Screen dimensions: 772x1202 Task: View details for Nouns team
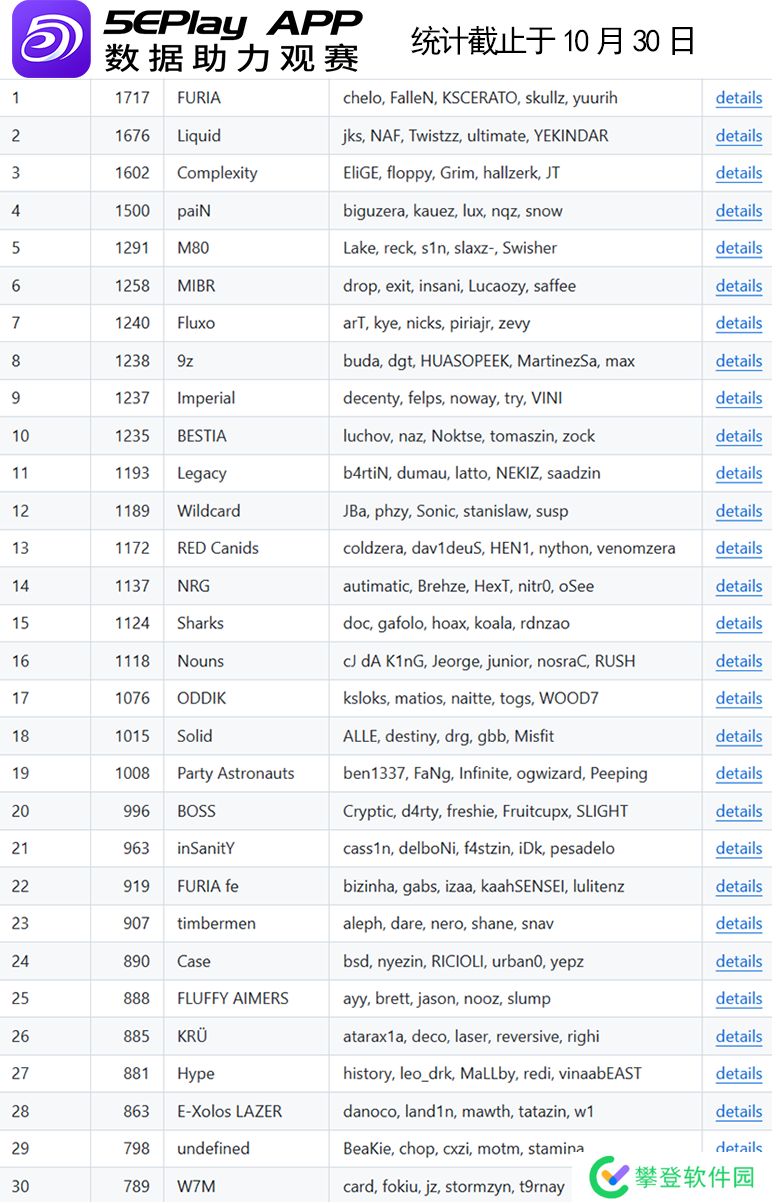738,661
